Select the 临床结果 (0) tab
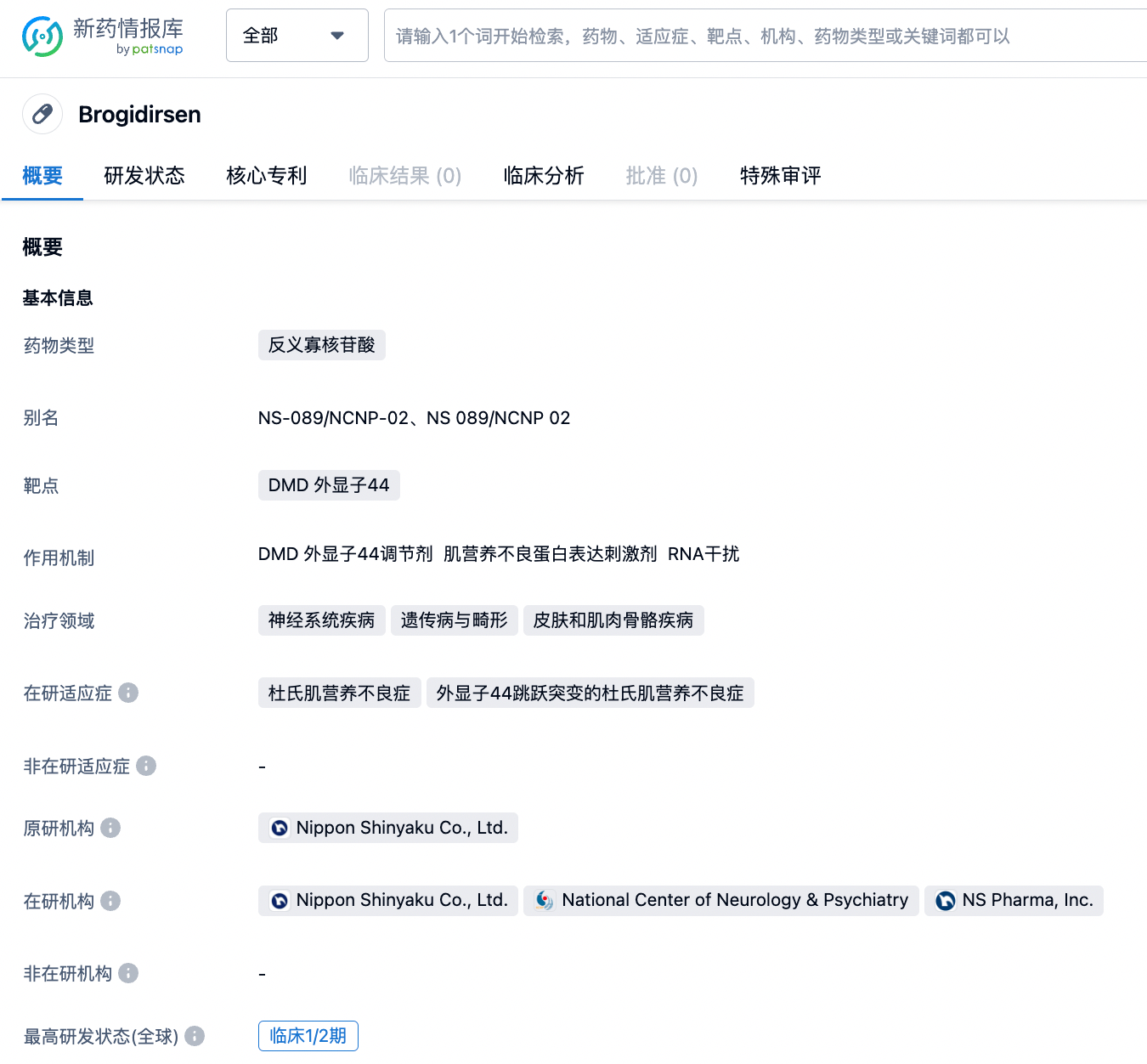 pos(405,176)
